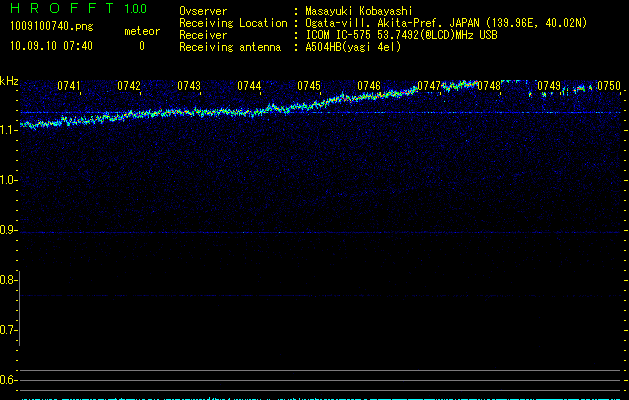Click the 0744 time marker
The image size is (629, 400).
(x=249, y=86)
